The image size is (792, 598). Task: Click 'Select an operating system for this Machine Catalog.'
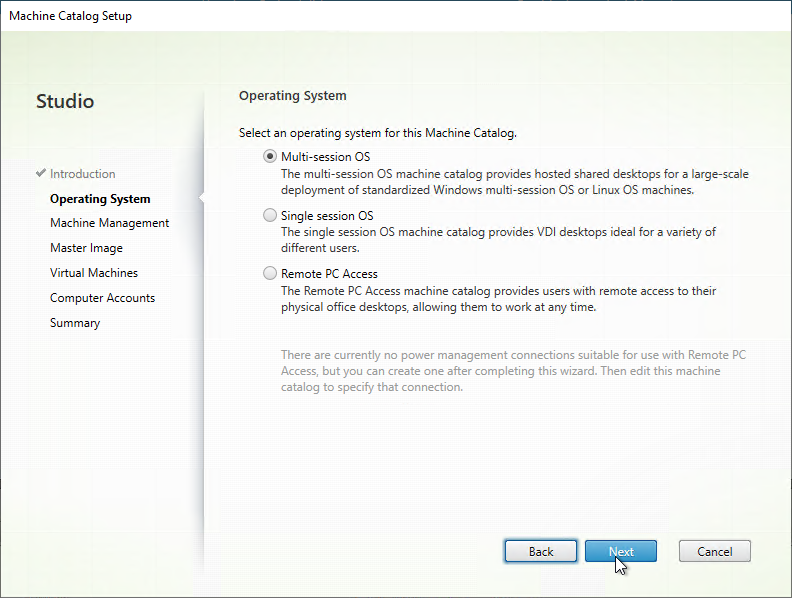click(x=377, y=133)
